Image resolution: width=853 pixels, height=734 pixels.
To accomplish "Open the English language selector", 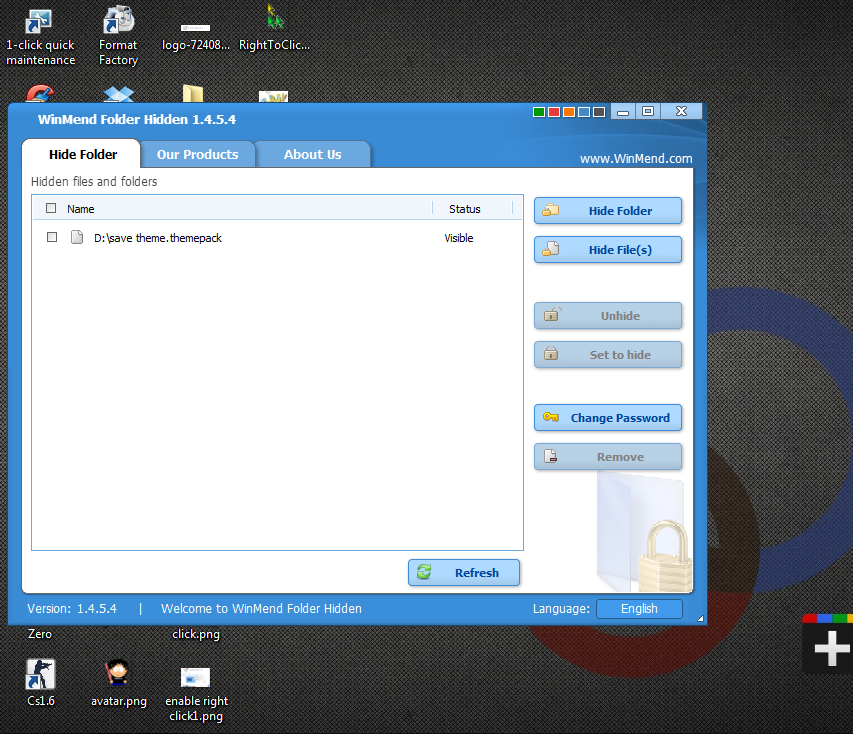I will click(x=639, y=608).
